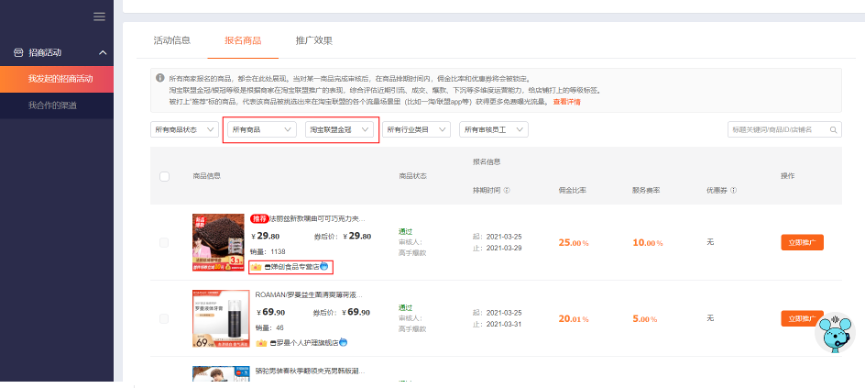Open the chocolate product thumbnail
This screenshot has width=866, height=389.
coord(218,243)
